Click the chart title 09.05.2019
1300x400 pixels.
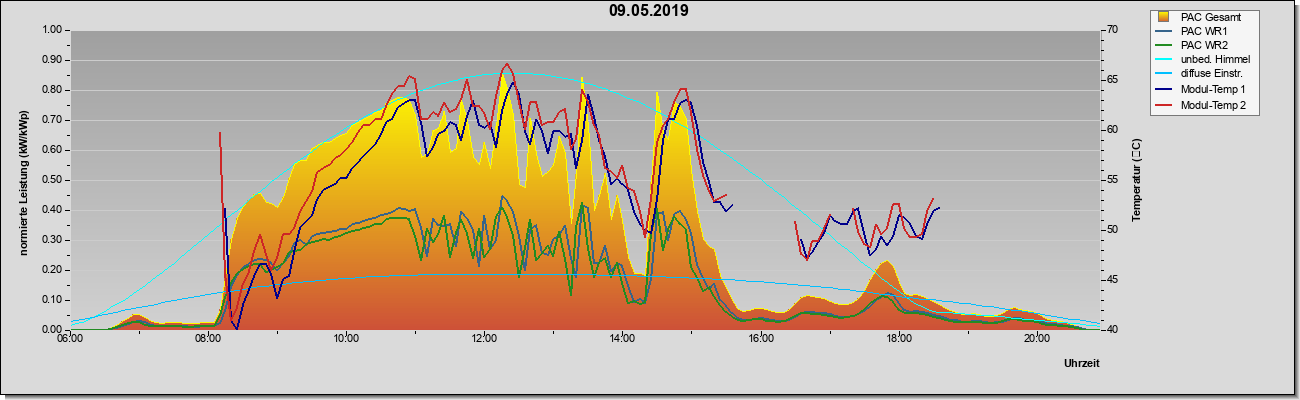coord(649,11)
